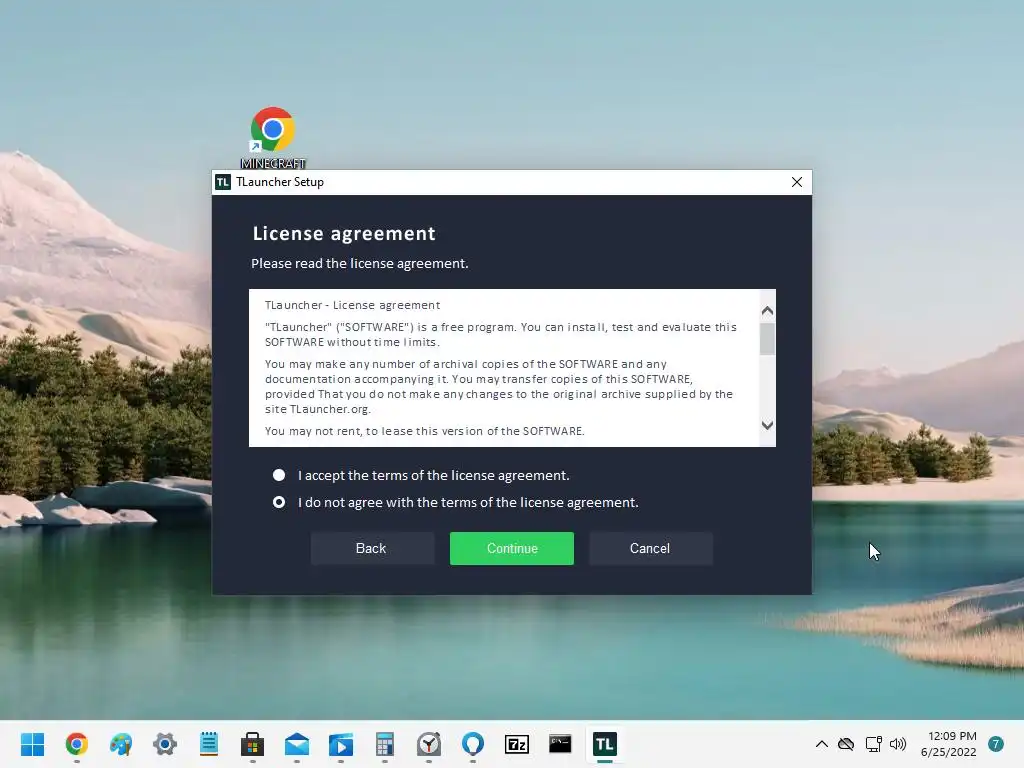Screen dimensions: 1024x768
Task: Open the lightbulb Tips app in taskbar
Action: tap(473, 744)
